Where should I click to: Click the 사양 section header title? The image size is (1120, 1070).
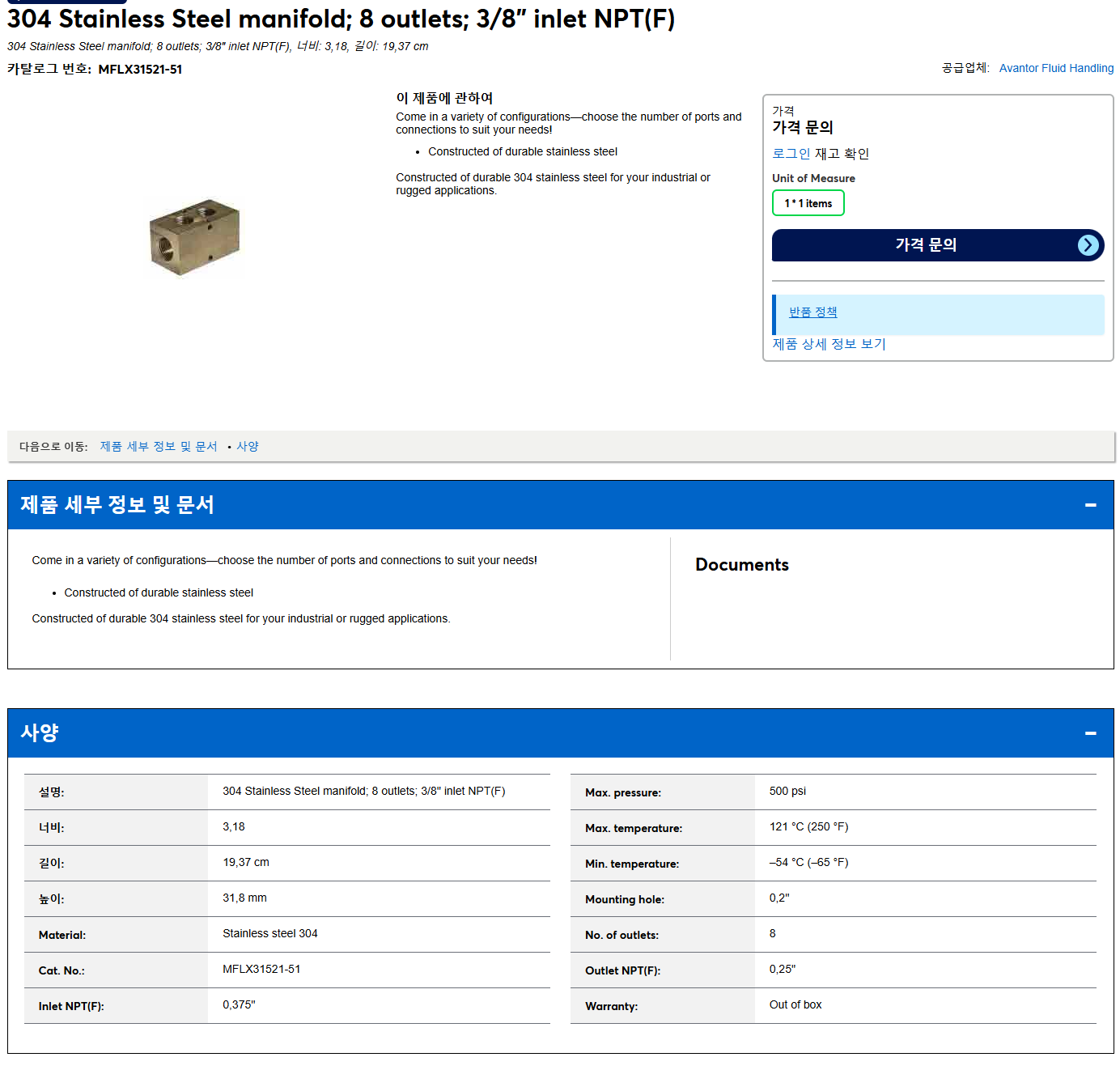[40, 732]
